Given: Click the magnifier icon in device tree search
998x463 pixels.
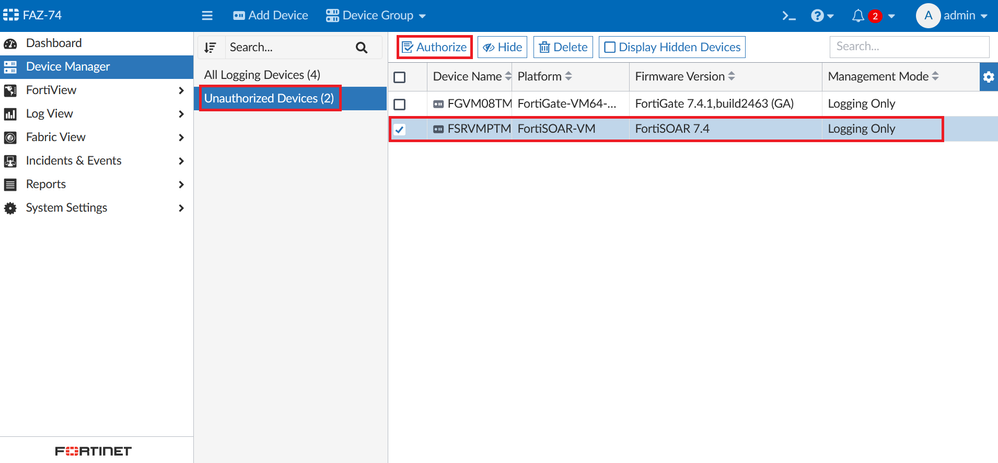Looking at the screenshot, I should (x=362, y=47).
